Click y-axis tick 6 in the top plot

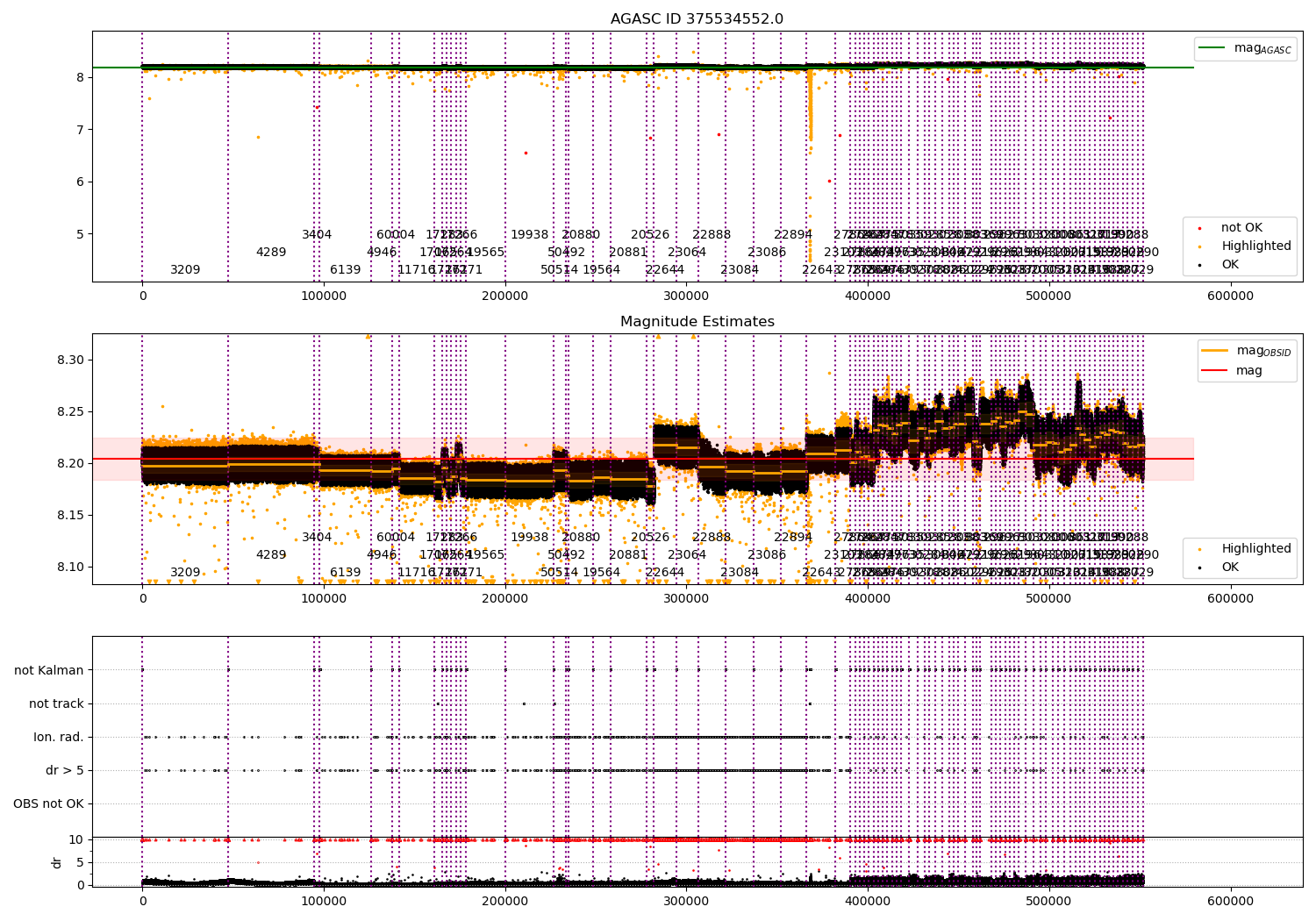tap(80, 182)
